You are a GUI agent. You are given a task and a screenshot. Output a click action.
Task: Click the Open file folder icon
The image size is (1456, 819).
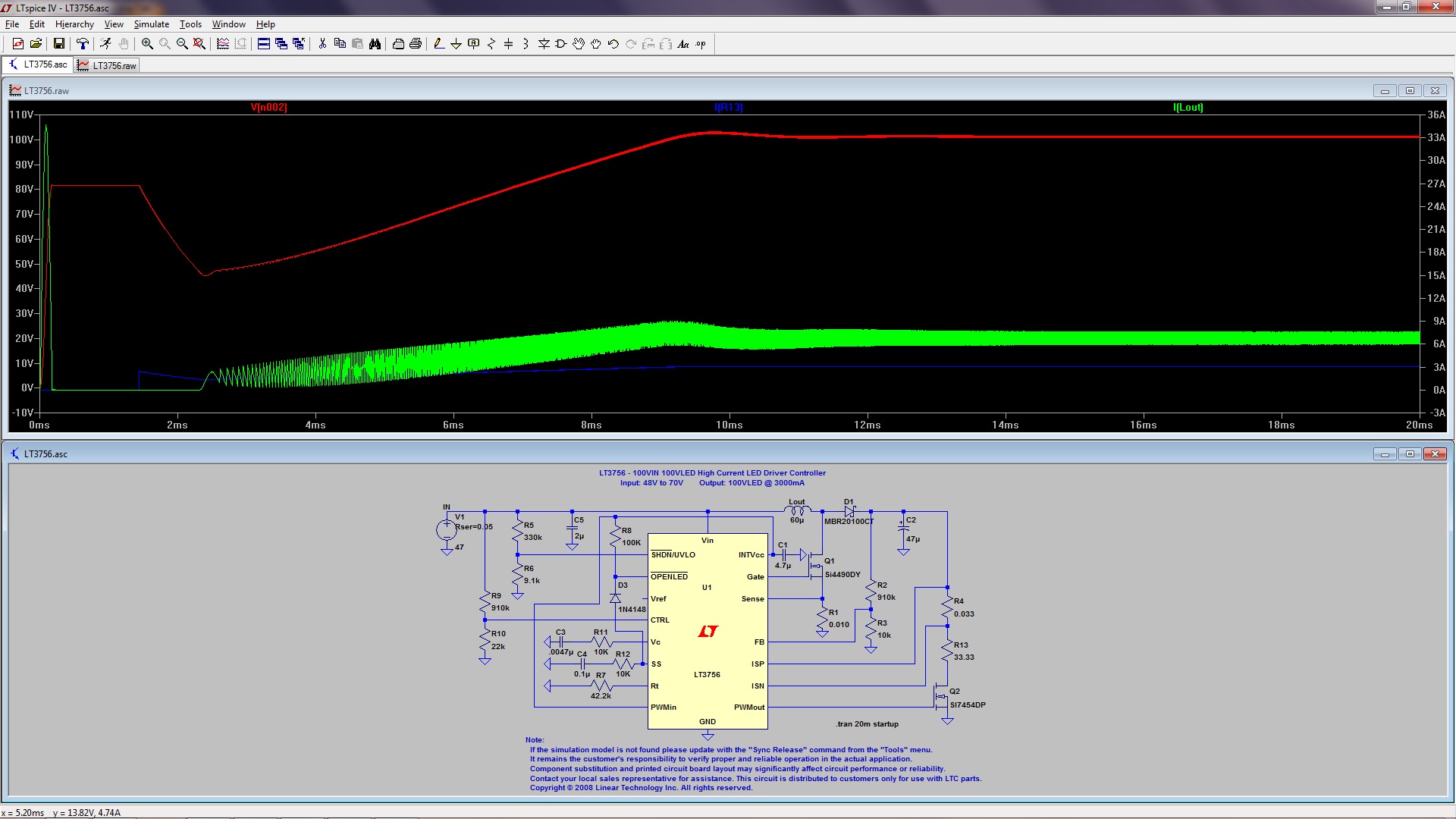click(x=36, y=44)
